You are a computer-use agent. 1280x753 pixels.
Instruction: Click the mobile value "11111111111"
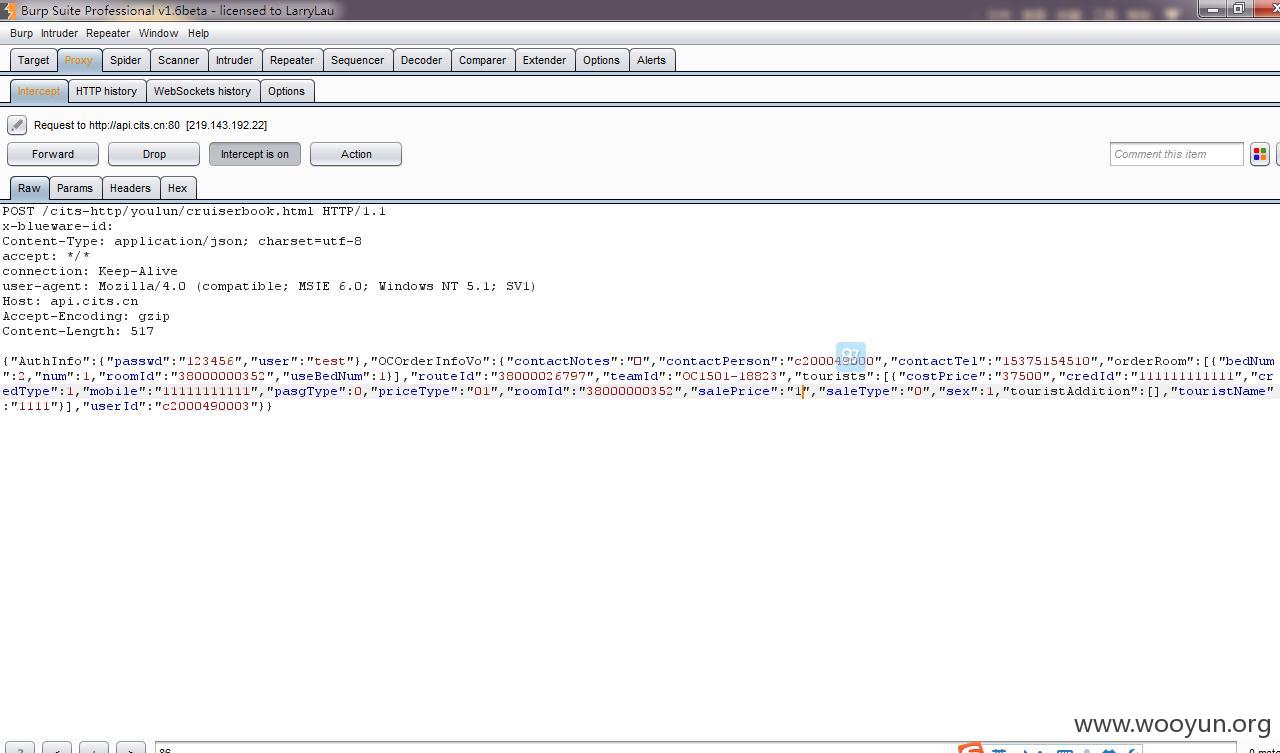point(206,391)
